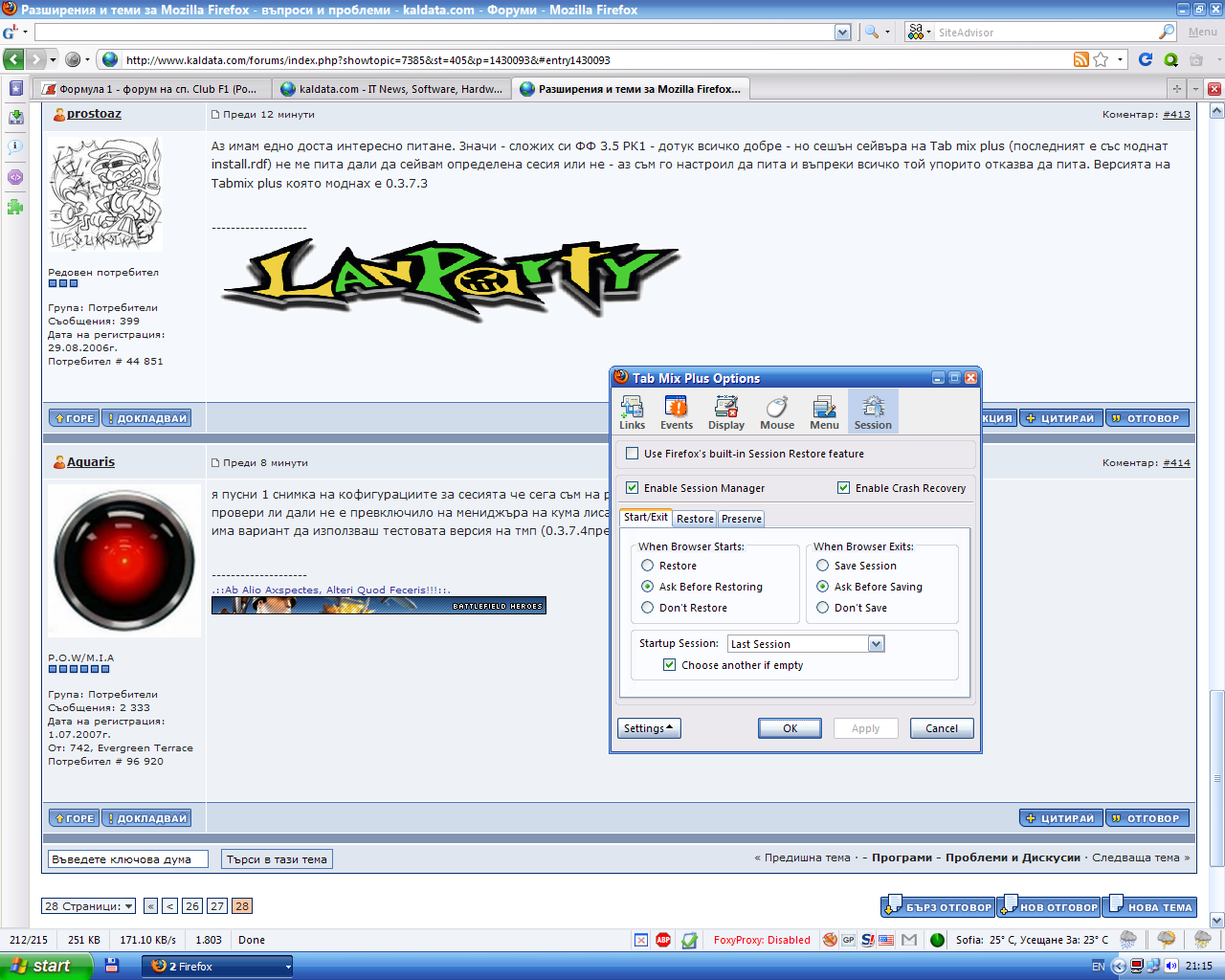Click the Въведете ключова дума search field
Image resolution: width=1225 pixels, height=980 pixels.
[x=128, y=859]
